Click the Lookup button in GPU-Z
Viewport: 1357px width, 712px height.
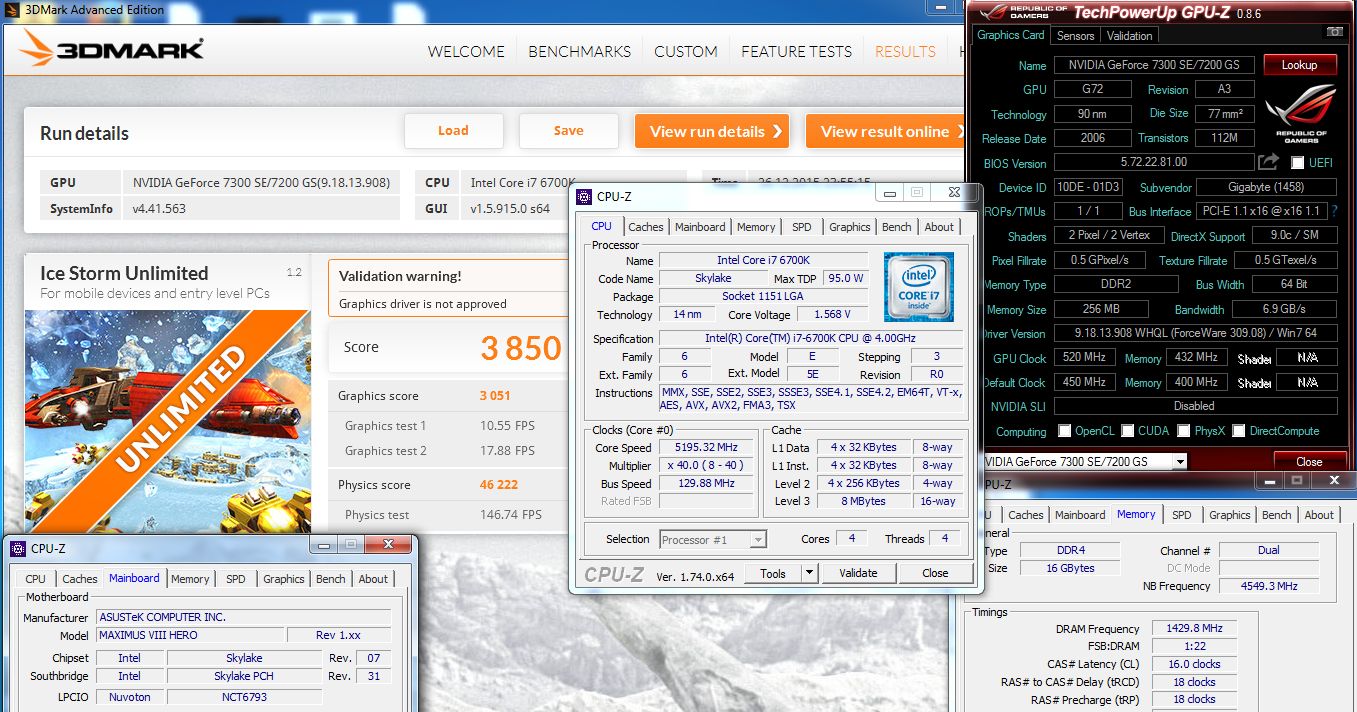(x=1299, y=65)
